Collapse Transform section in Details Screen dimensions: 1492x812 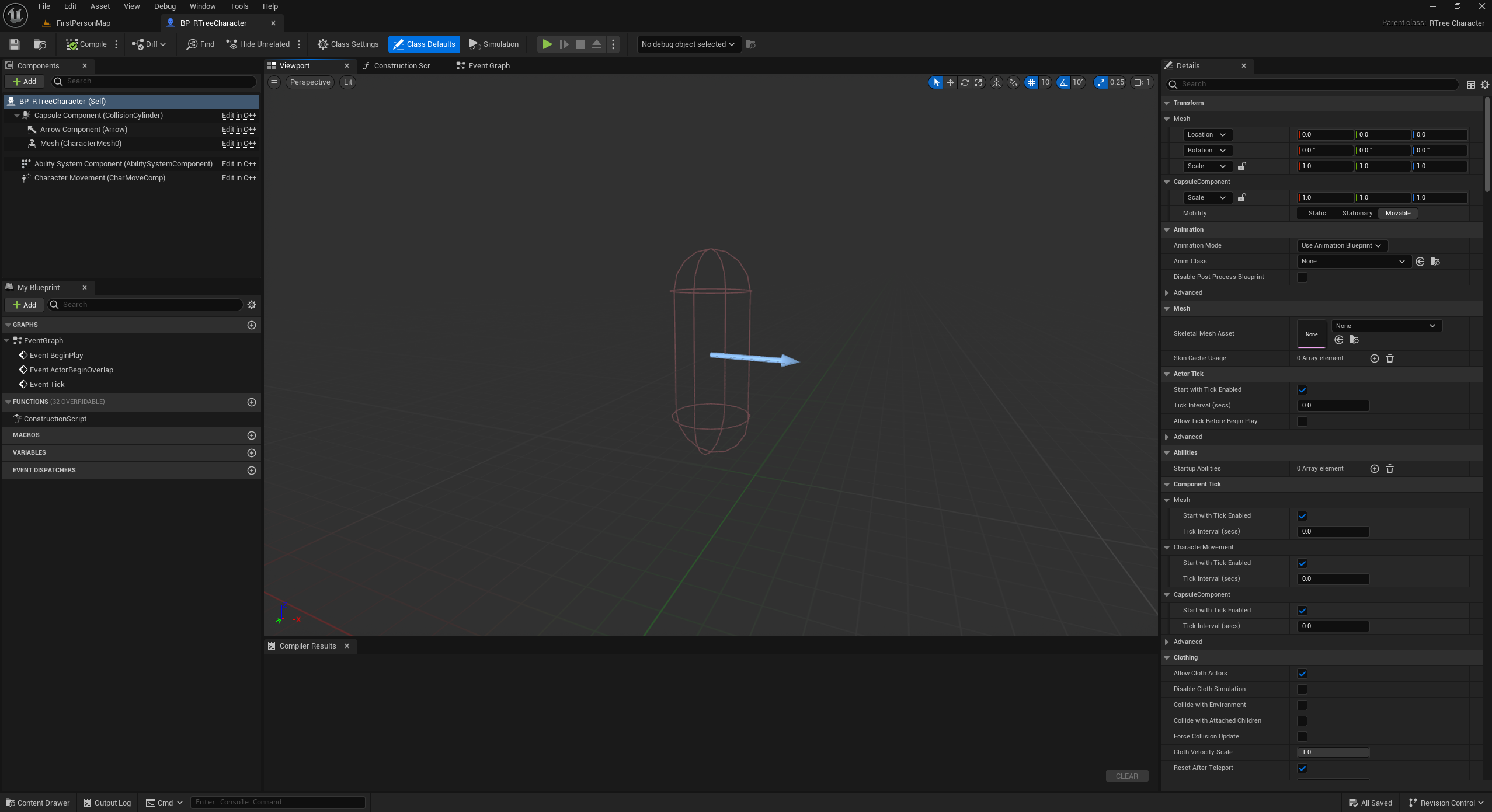click(x=1167, y=103)
